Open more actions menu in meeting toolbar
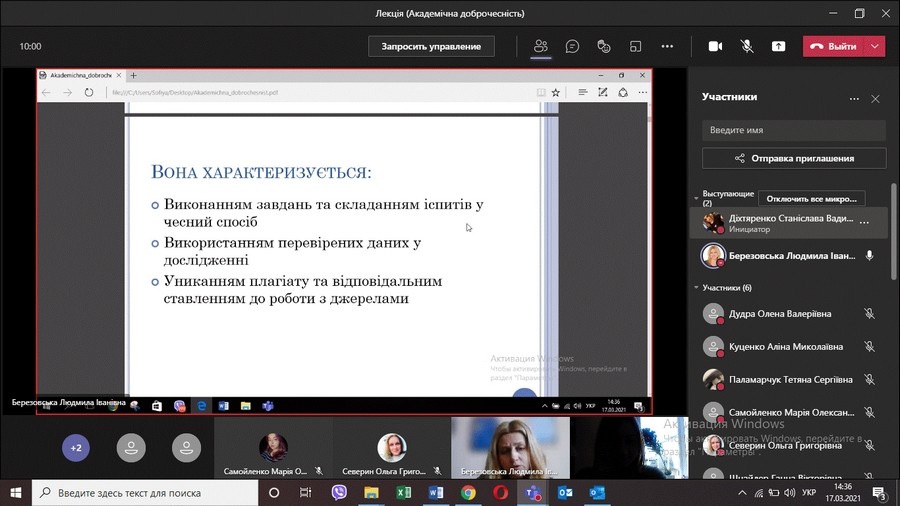The image size is (900, 506). coord(667,46)
